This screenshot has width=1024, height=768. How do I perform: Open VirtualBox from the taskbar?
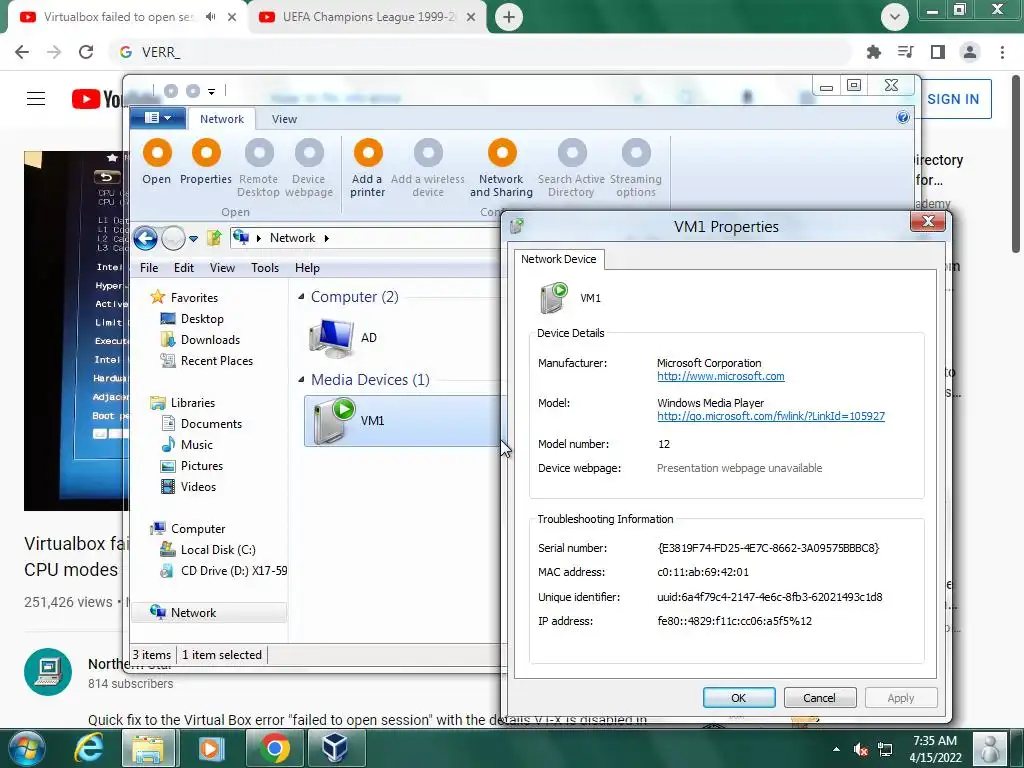(335, 748)
